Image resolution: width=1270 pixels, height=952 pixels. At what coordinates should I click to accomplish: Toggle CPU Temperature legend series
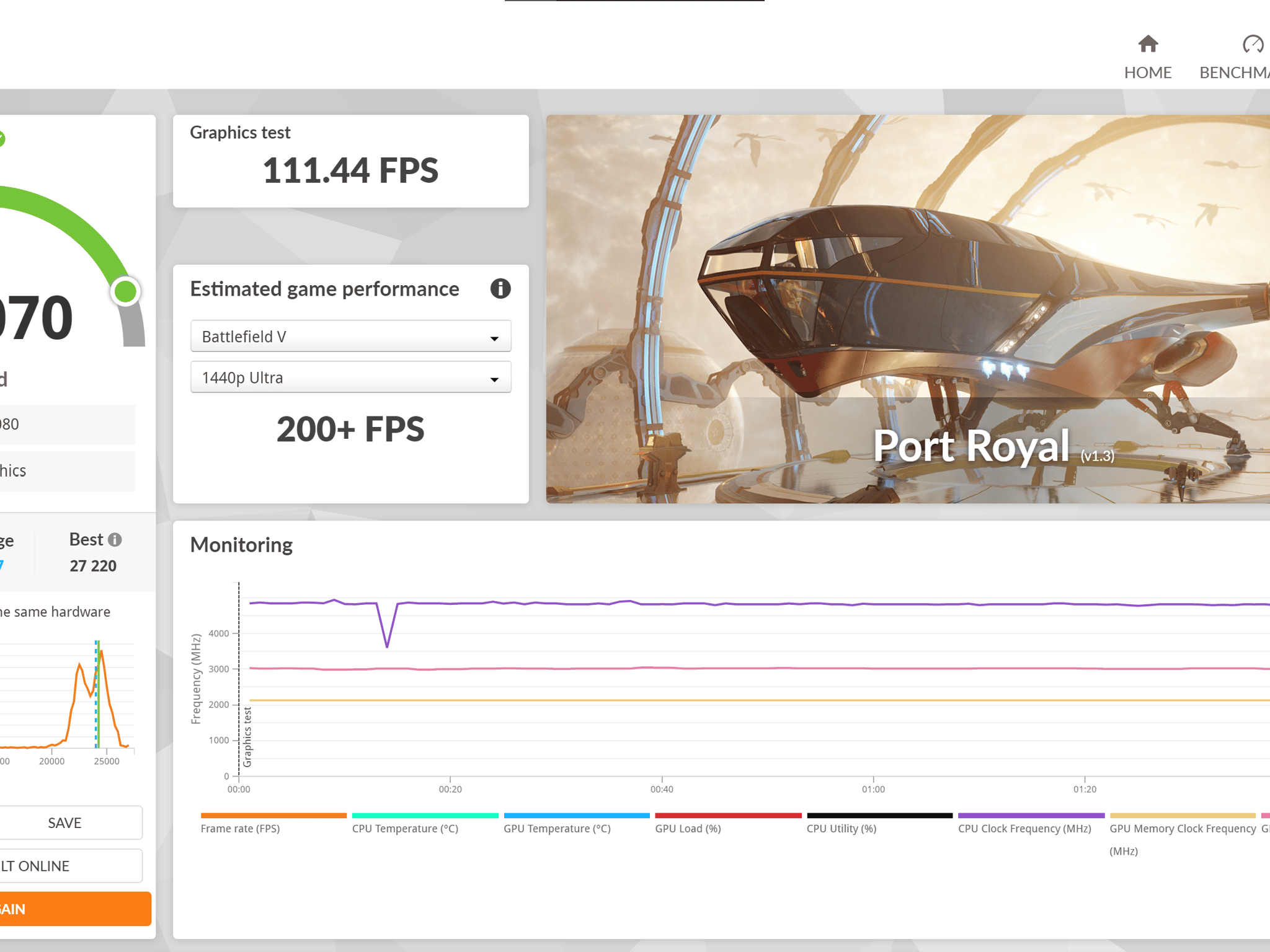[425, 824]
